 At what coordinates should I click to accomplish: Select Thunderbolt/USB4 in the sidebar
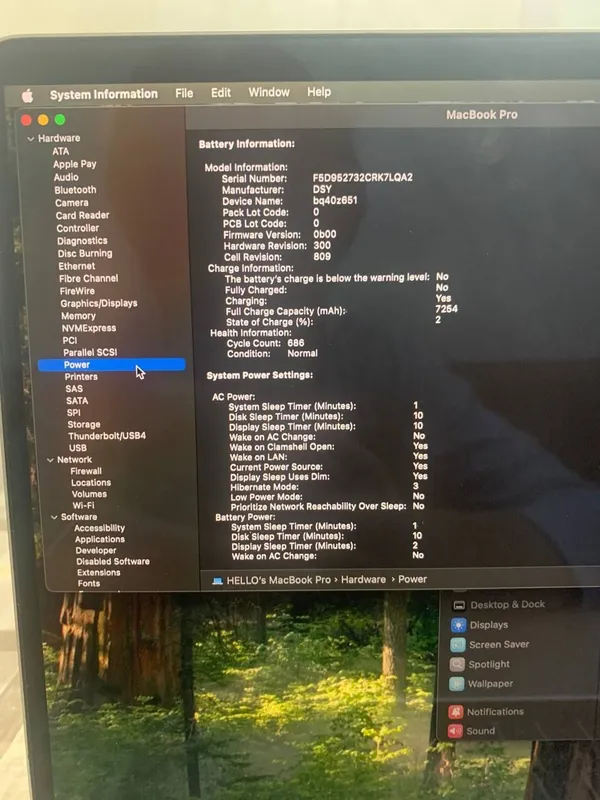(x=107, y=436)
